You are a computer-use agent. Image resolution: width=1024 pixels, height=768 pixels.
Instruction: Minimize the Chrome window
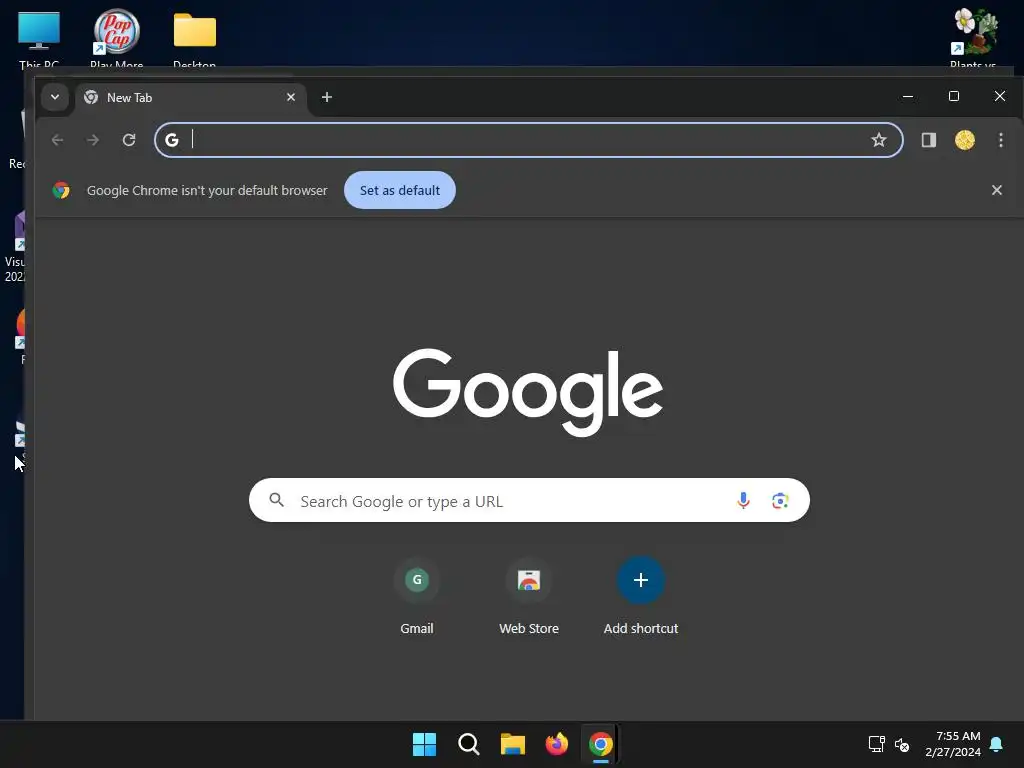908,97
